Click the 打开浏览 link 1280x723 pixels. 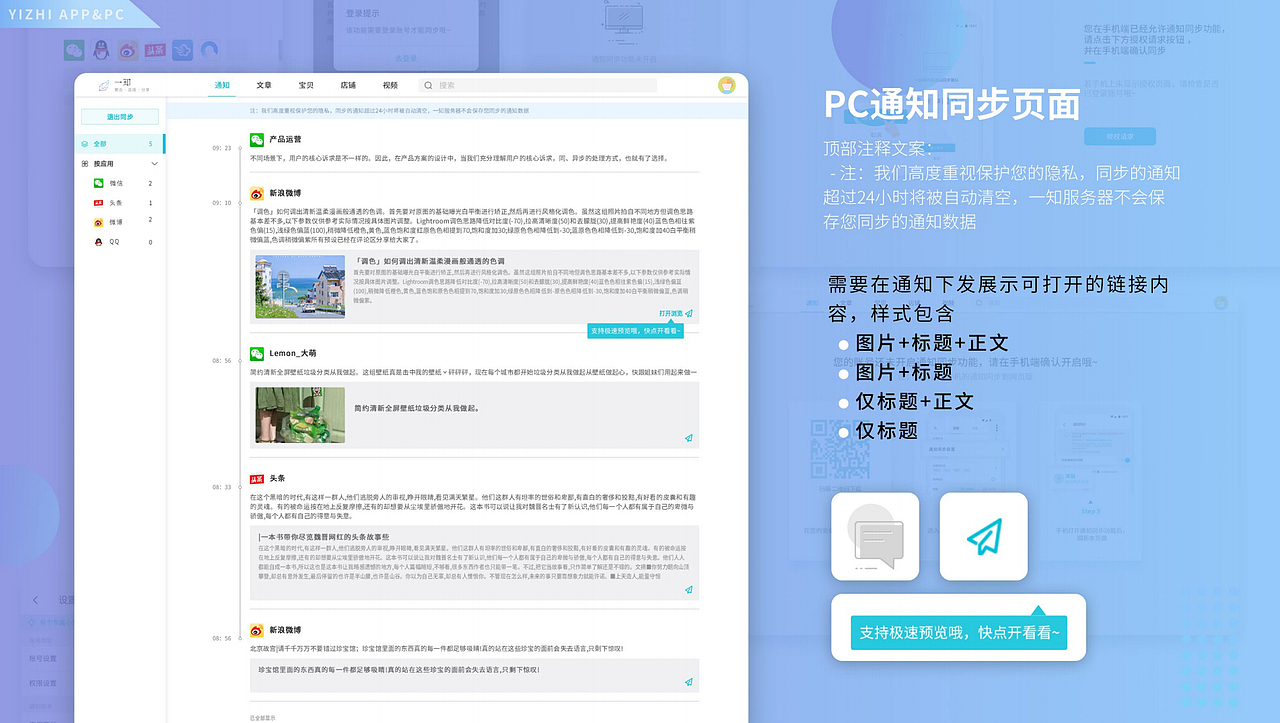tap(671, 314)
